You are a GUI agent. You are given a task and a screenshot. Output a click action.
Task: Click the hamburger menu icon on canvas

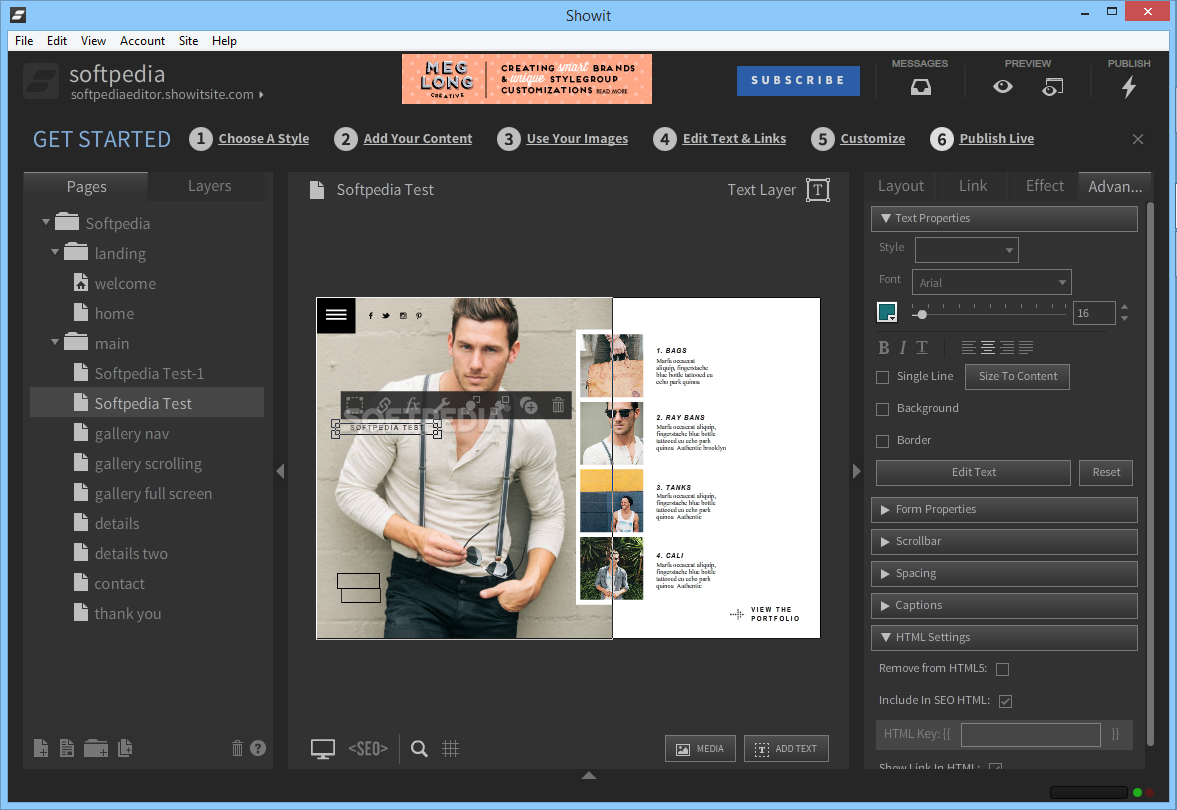(x=336, y=315)
